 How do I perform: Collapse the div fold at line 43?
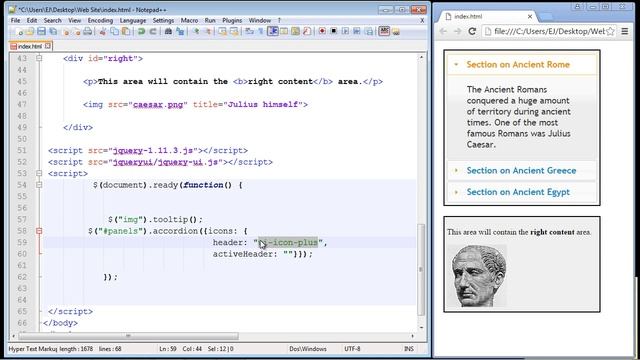[39, 58]
